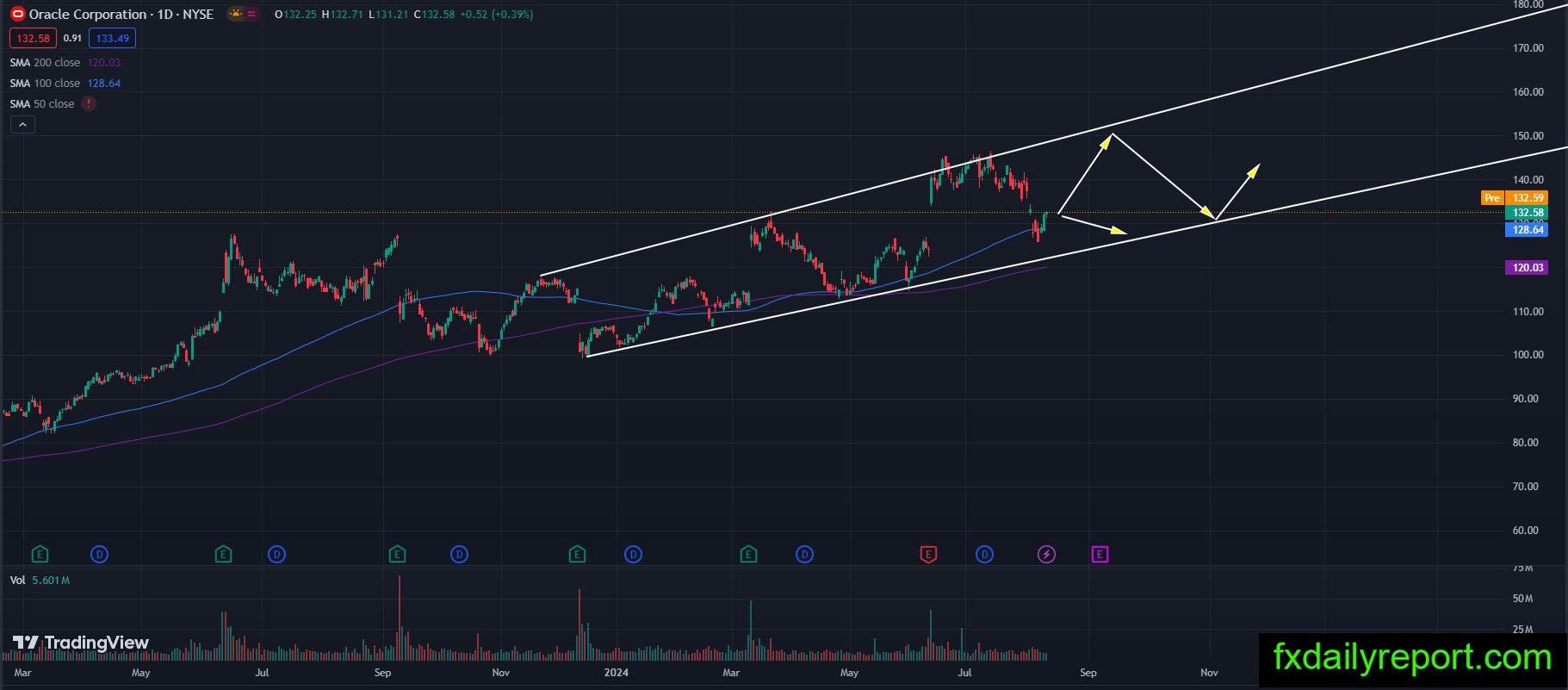Open the dividend marker for April 2023
1568x690 pixels.
(x=100, y=554)
